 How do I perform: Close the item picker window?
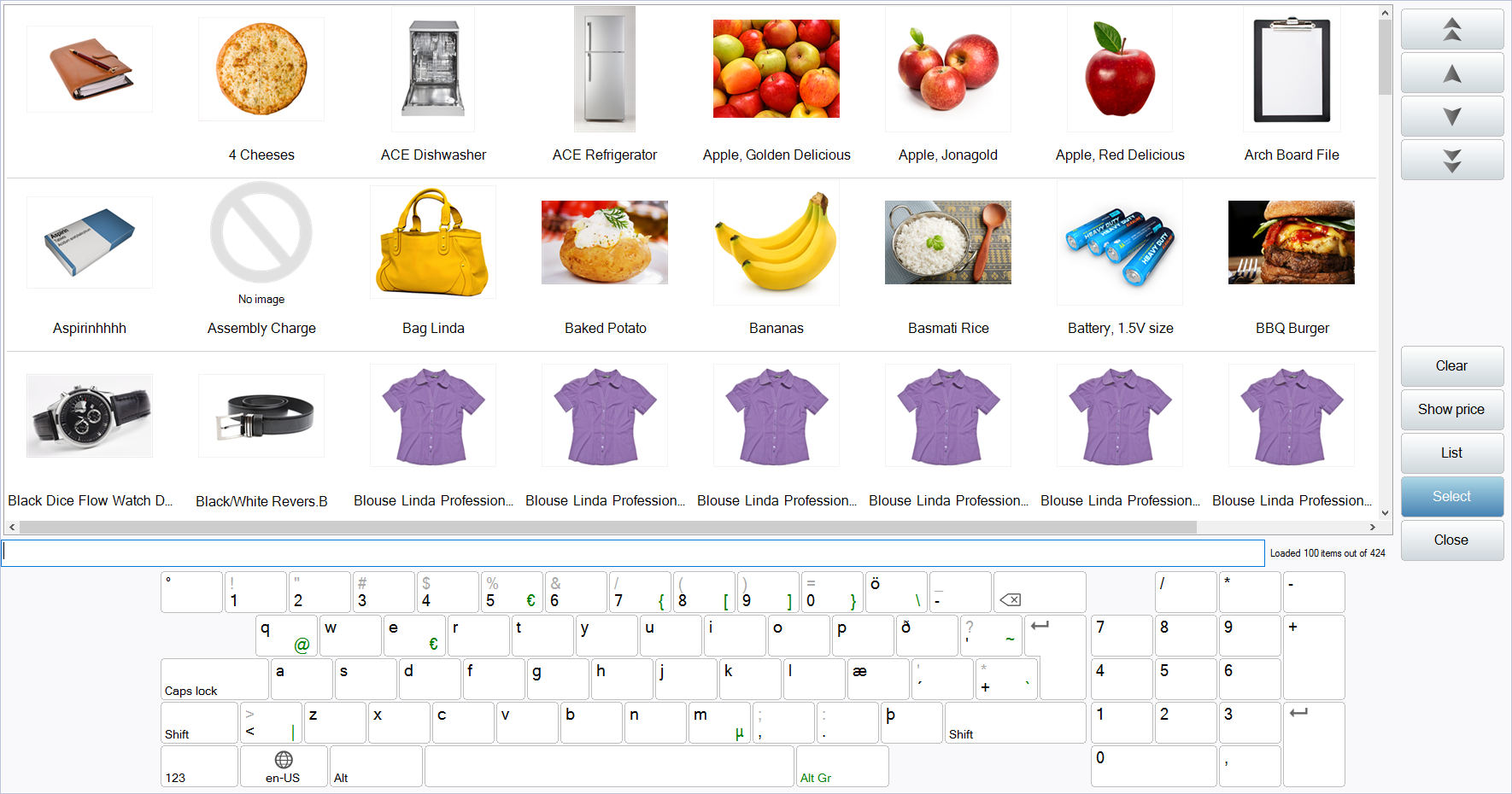[x=1451, y=540]
